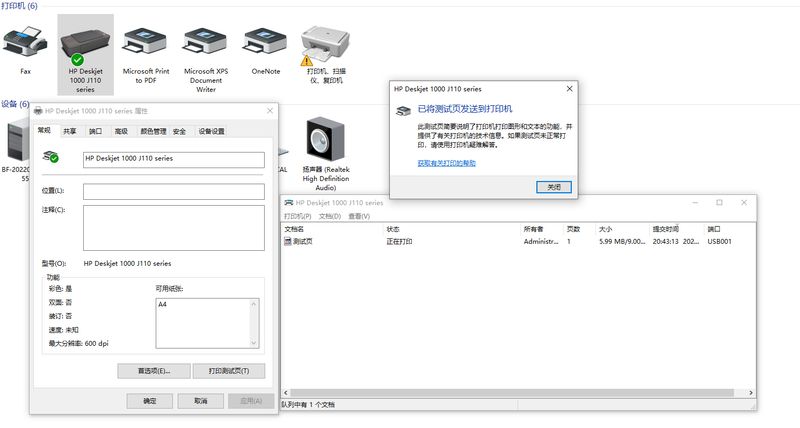The height and width of the screenshot is (428, 800).
Task: Open the 打印机(P) menu in the queue window
Action: click(x=298, y=216)
